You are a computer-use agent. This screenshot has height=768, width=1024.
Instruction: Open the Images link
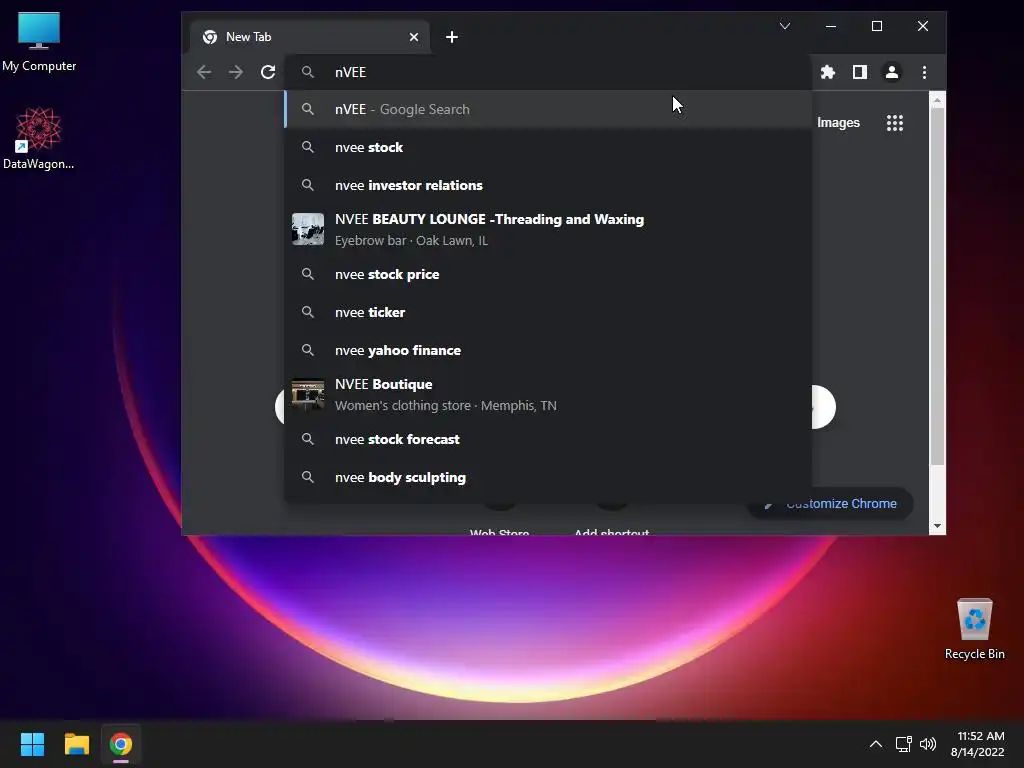click(838, 123)
